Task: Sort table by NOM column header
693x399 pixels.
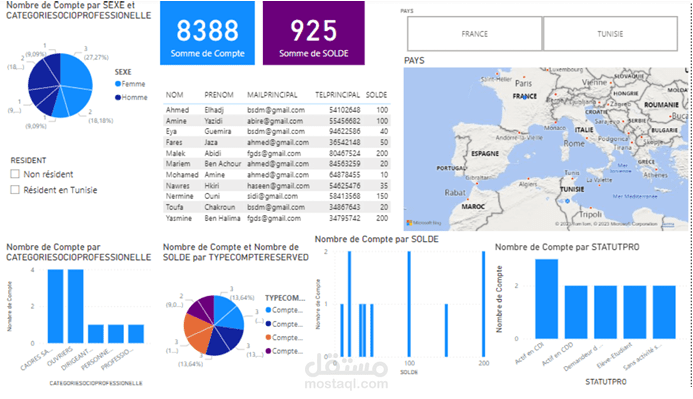Action: 175,95
